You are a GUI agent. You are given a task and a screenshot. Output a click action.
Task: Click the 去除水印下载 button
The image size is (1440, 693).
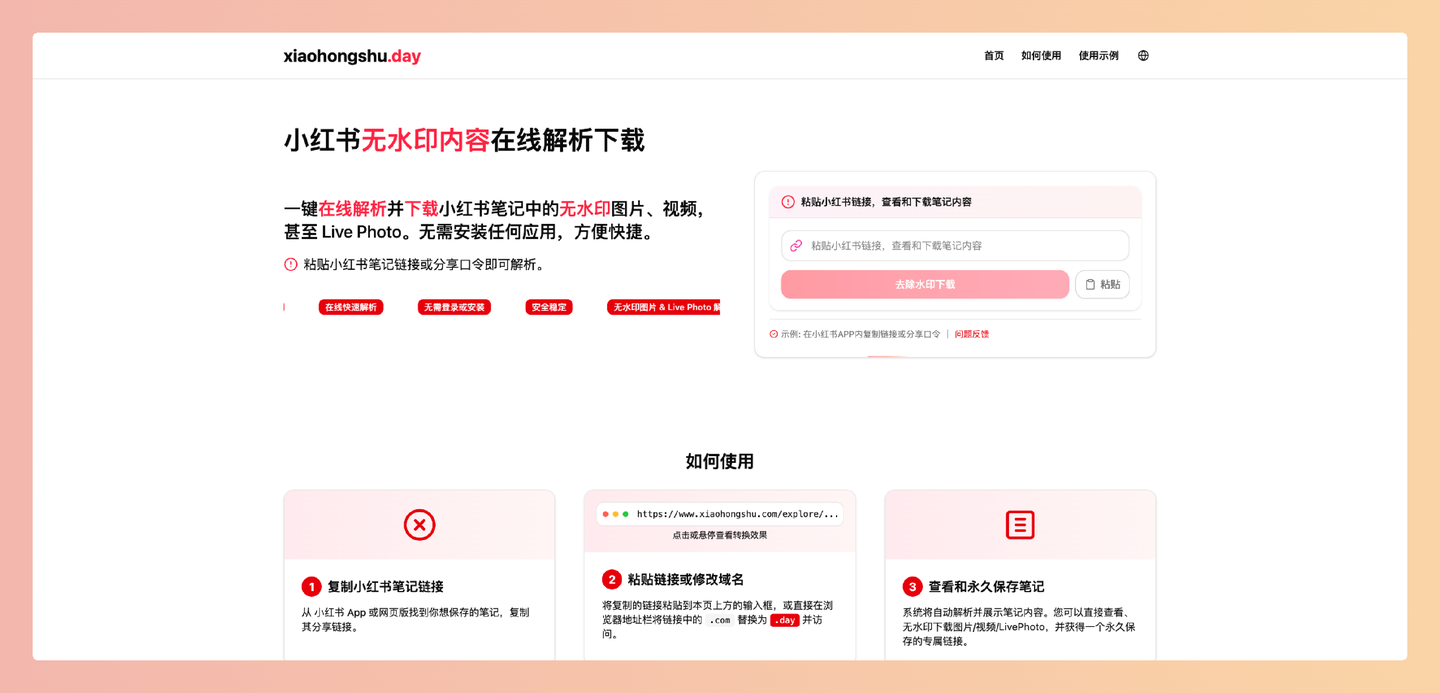coord(925,284)
